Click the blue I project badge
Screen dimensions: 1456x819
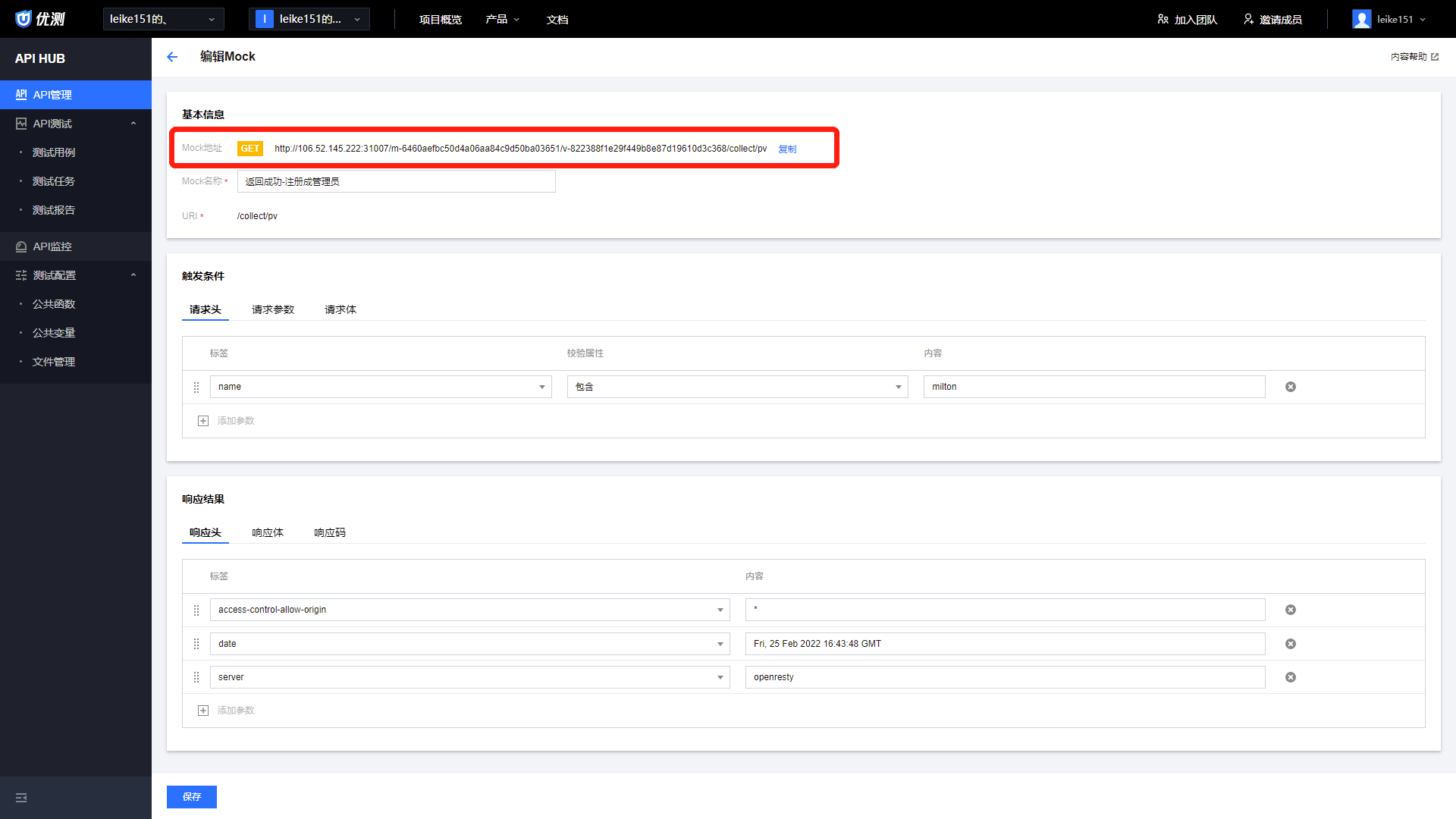coord(265,19)
